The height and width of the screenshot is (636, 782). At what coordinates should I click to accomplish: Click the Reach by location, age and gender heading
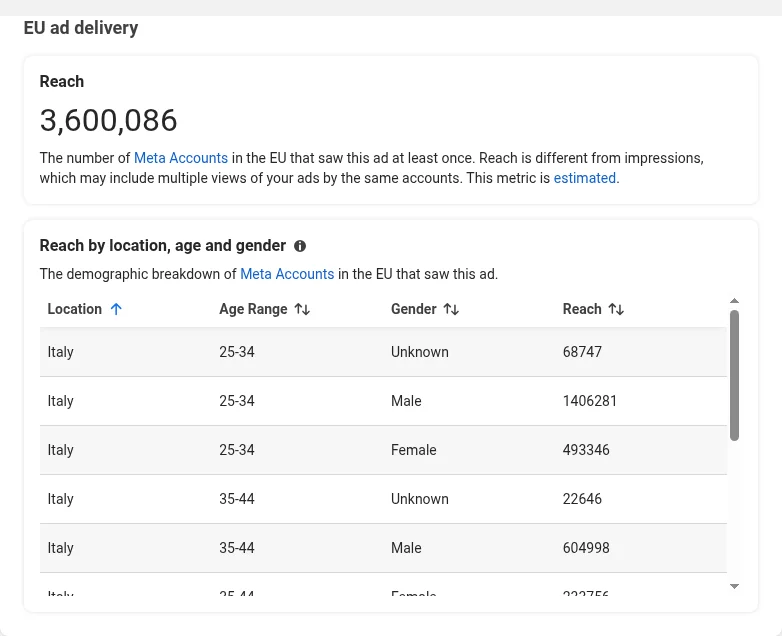[x=163, y=246]
